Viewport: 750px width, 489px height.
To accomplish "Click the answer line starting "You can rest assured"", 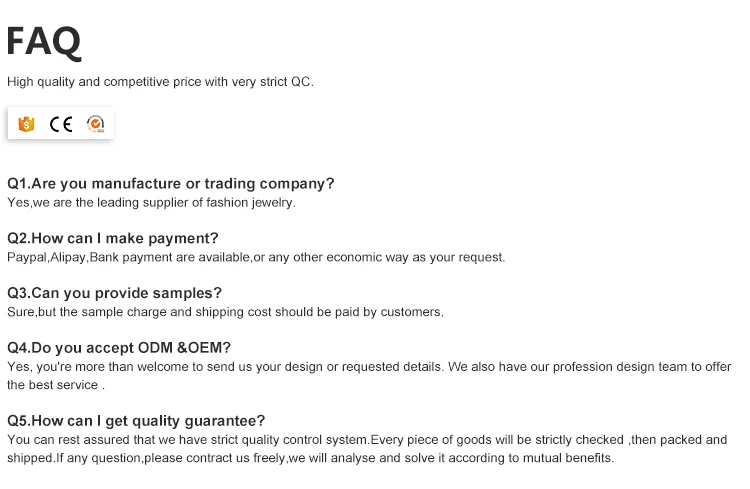I will (x=367, y=440).
